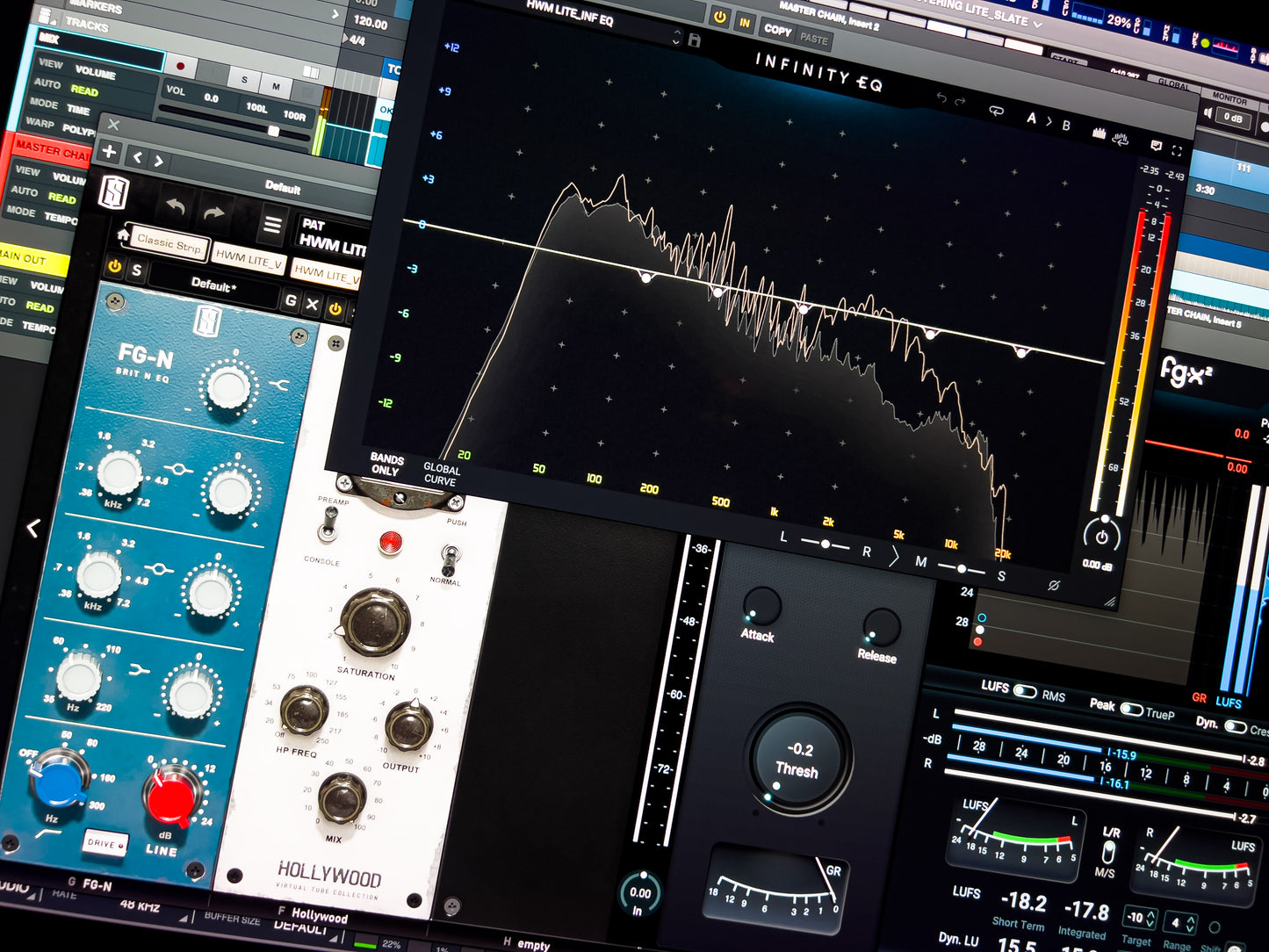Click the monitor speaker icon

point(1208,112)
